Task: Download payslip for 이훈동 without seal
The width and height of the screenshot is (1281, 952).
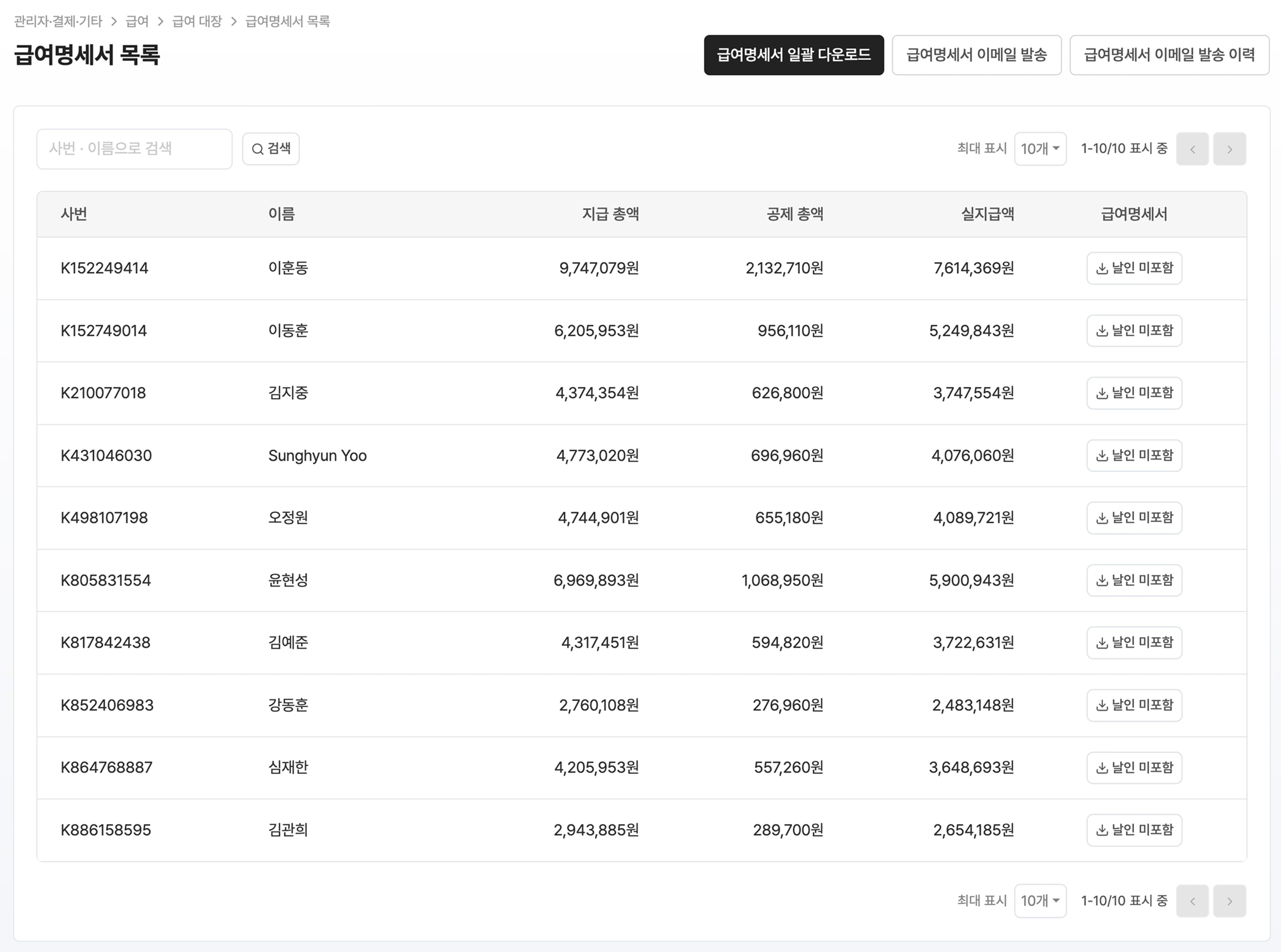Action: [1133, 268]
